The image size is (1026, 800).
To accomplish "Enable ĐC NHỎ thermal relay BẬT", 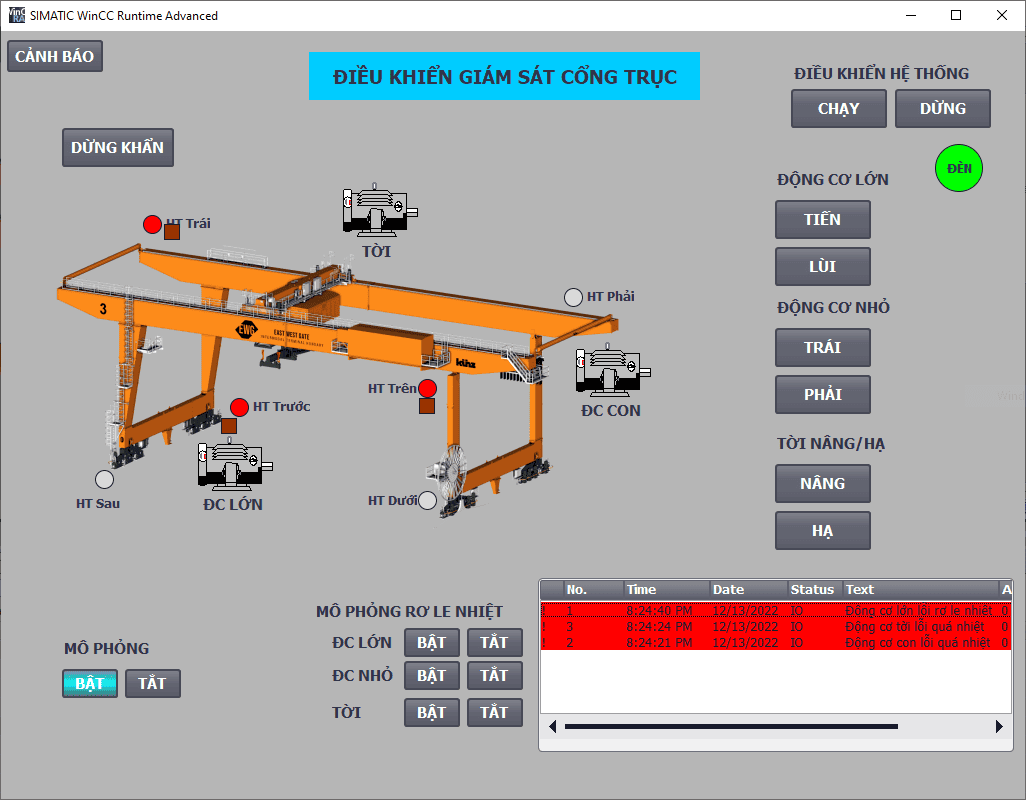I will (432, 676).
